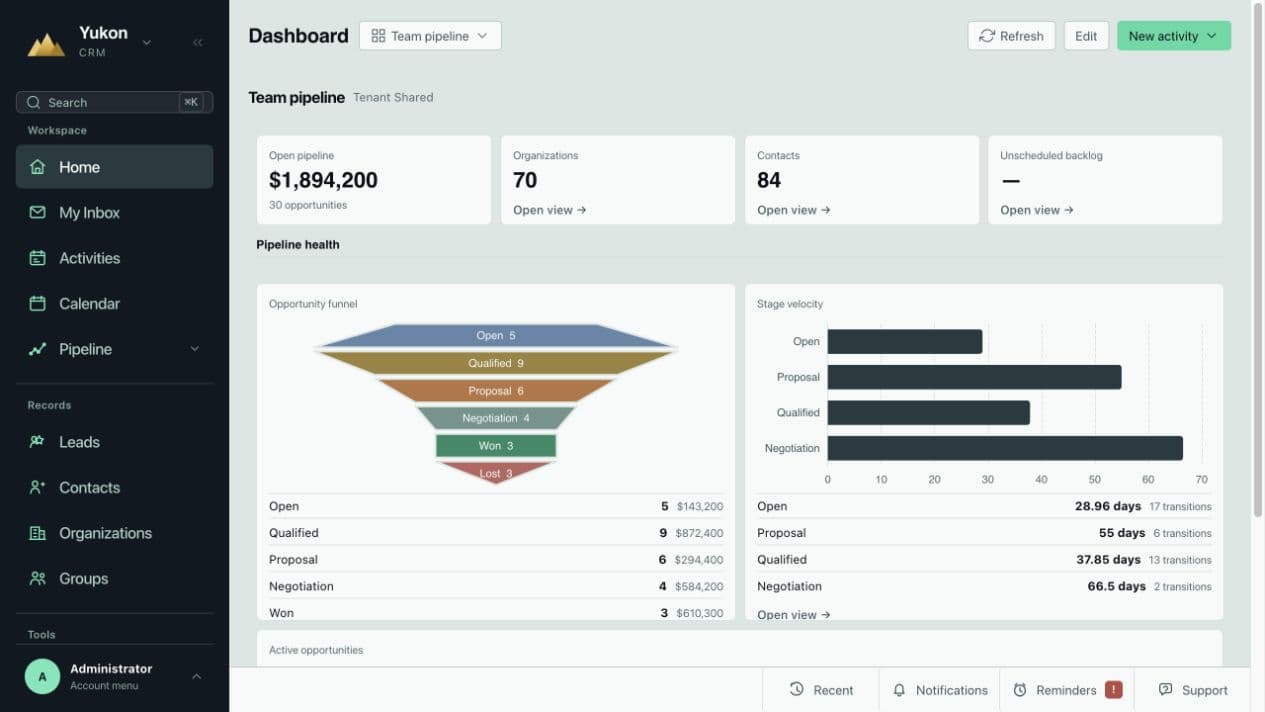Image resolution: width=1265 pixels, height=712 pixels.
Task: Open the New activity dropdown
Action: coord(1174,36)
